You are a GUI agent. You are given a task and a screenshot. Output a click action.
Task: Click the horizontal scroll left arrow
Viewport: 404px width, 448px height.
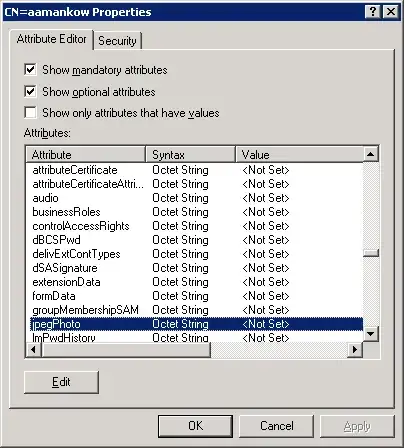click(33, 350)
